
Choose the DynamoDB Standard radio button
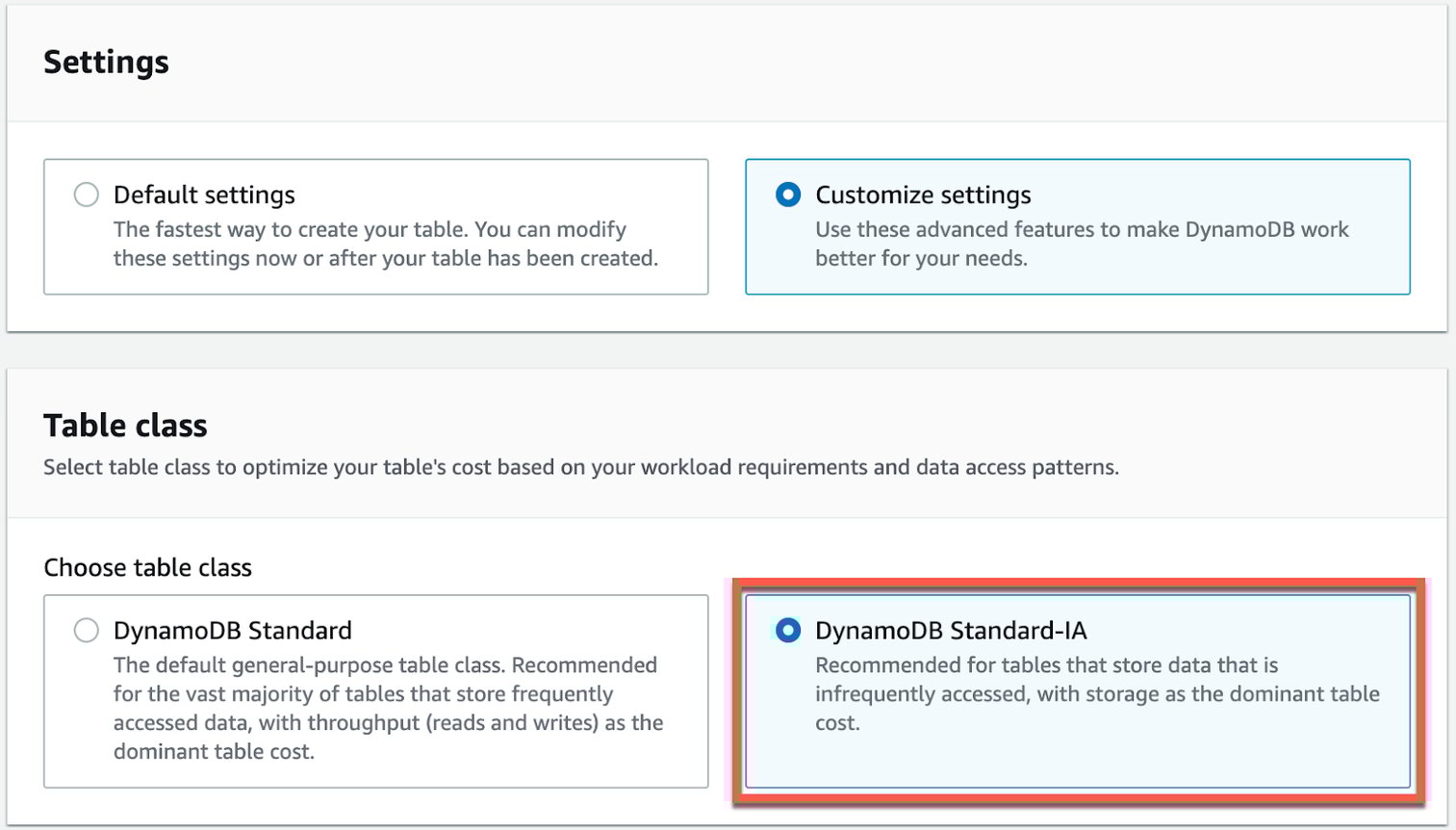click(x=86, y=631)
